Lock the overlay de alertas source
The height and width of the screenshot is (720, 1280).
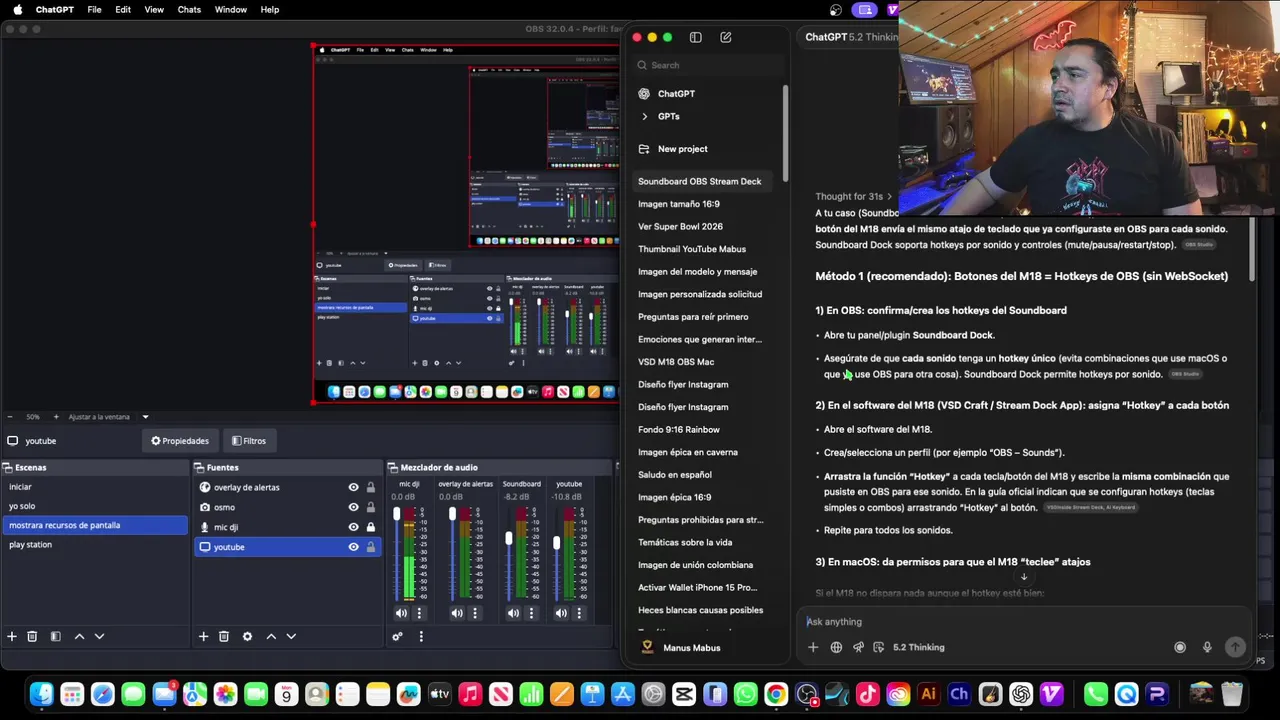coord(371,487)
